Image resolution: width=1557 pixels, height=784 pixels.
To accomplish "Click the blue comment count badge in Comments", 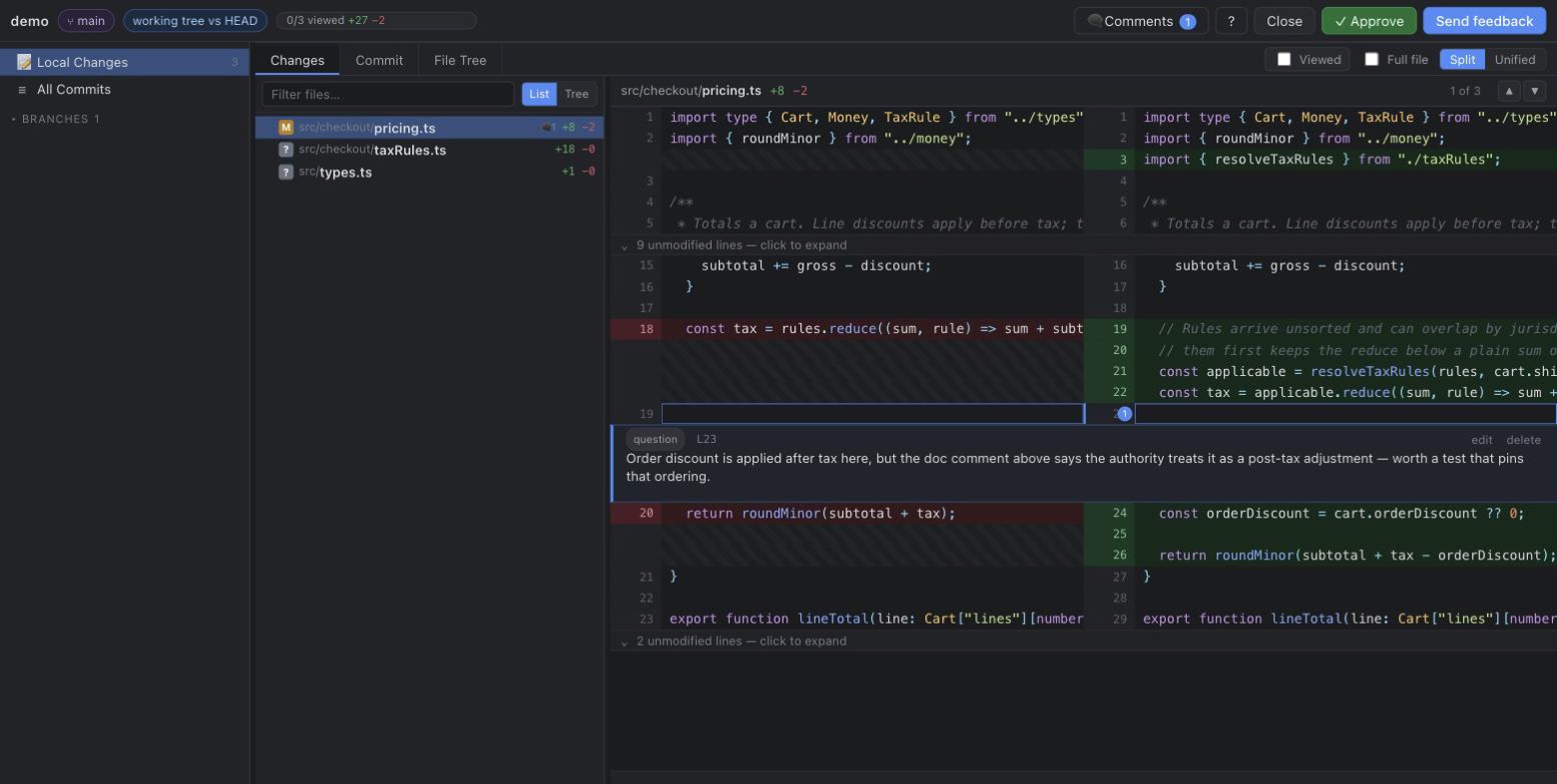I will pyautogui.click(x=1188, y=22).
